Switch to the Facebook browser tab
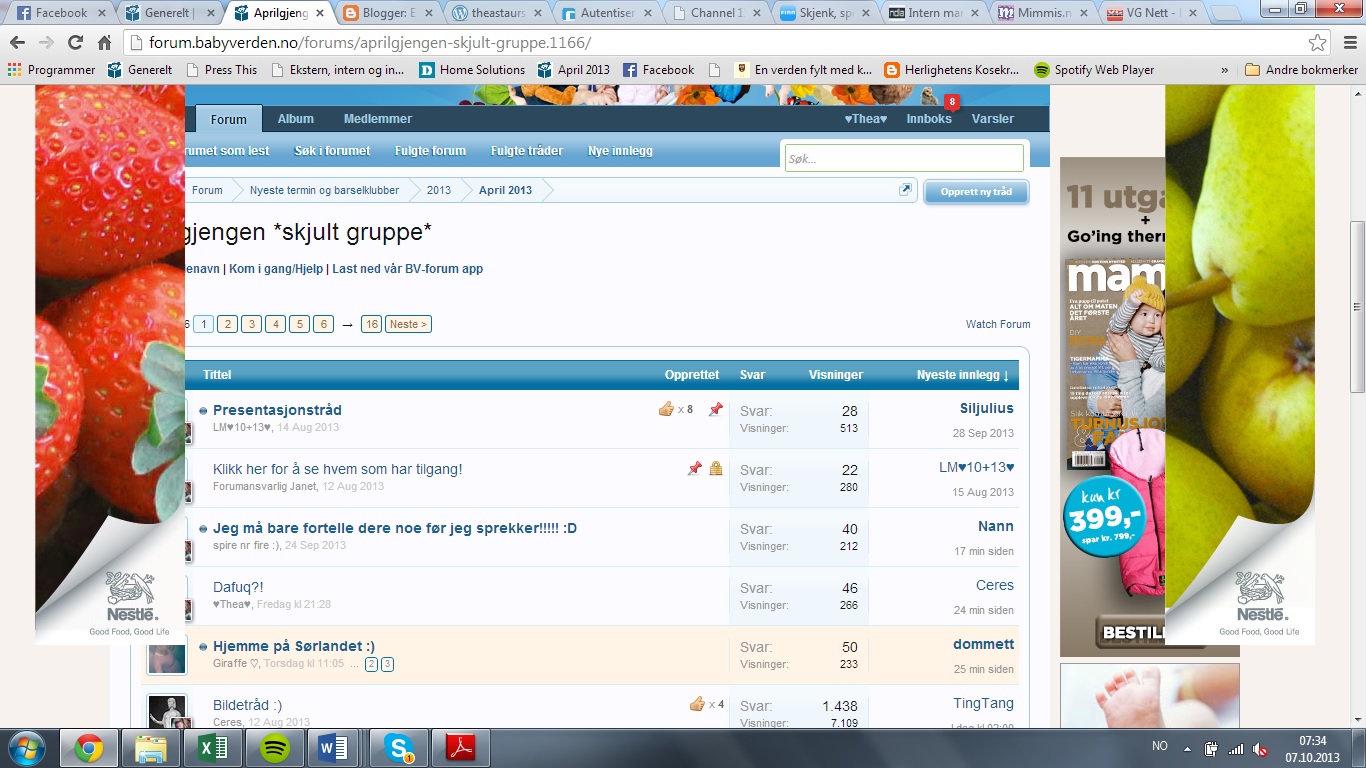Viewport: 1366px width, 768px height. (x=60, y=14)
